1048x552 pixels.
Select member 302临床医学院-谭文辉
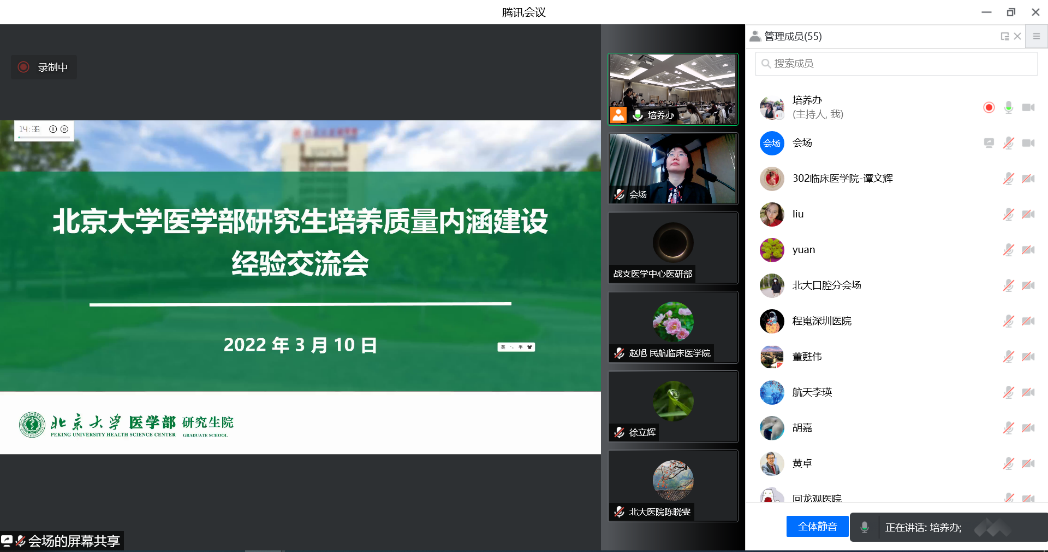pos(896,178)
